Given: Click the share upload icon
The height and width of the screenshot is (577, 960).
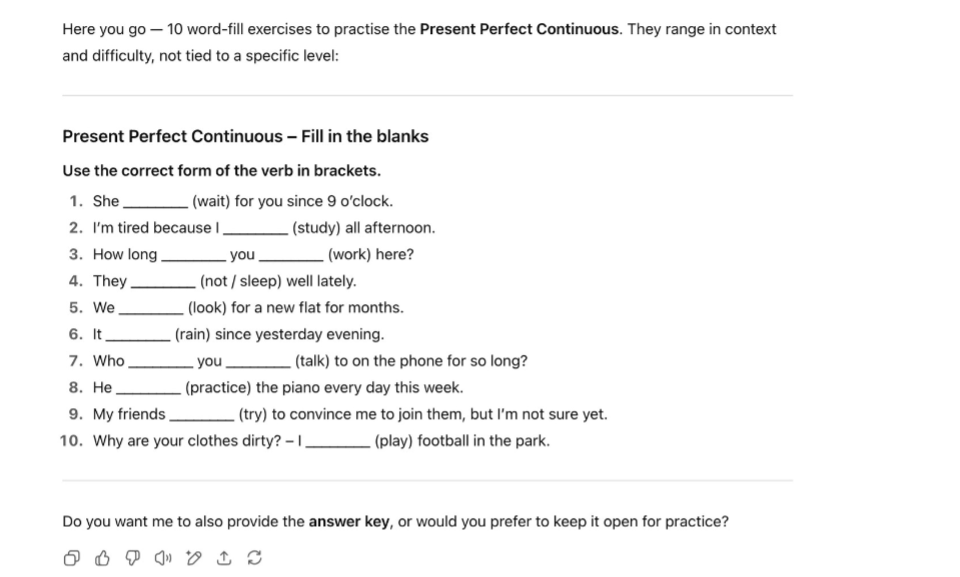Looking at the screenshot, I should 224,558.
